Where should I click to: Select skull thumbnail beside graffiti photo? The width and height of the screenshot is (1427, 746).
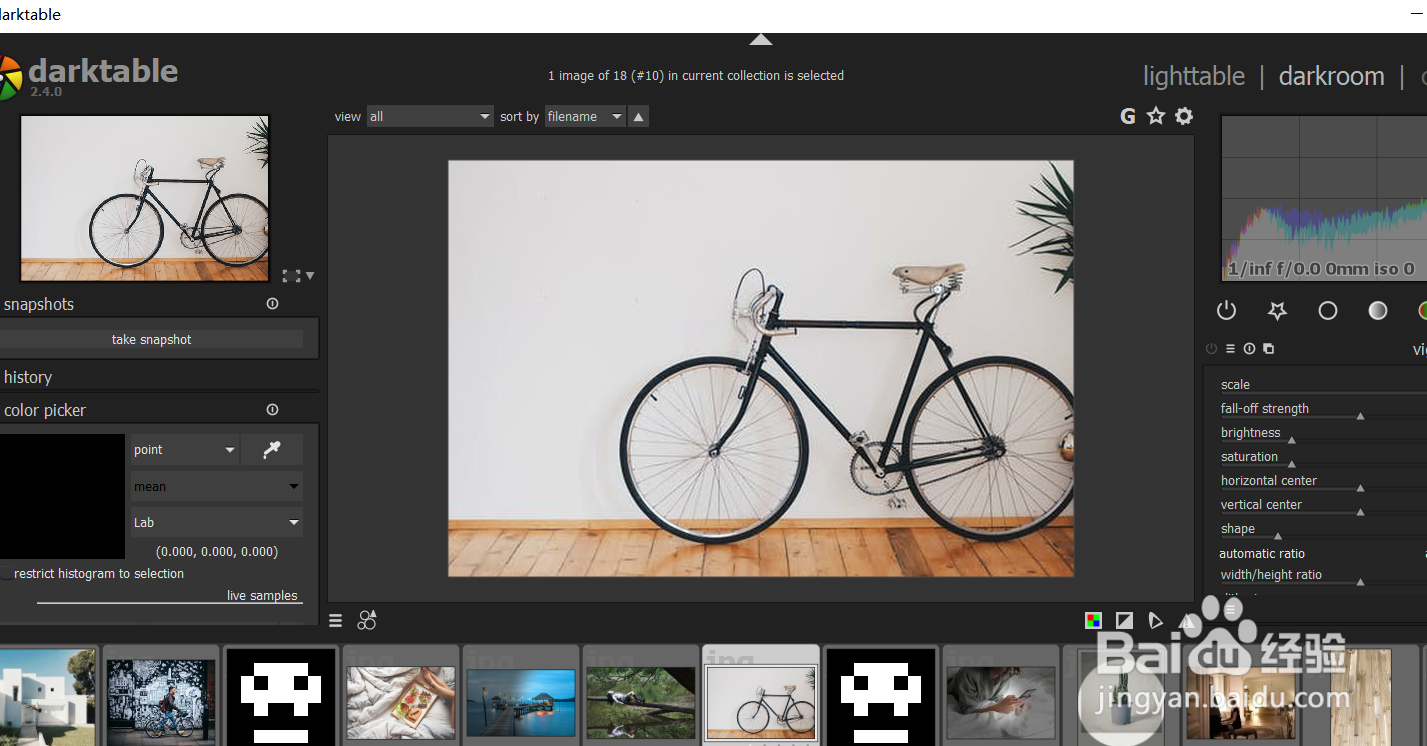pyautogui.click(x=281, y=698)
